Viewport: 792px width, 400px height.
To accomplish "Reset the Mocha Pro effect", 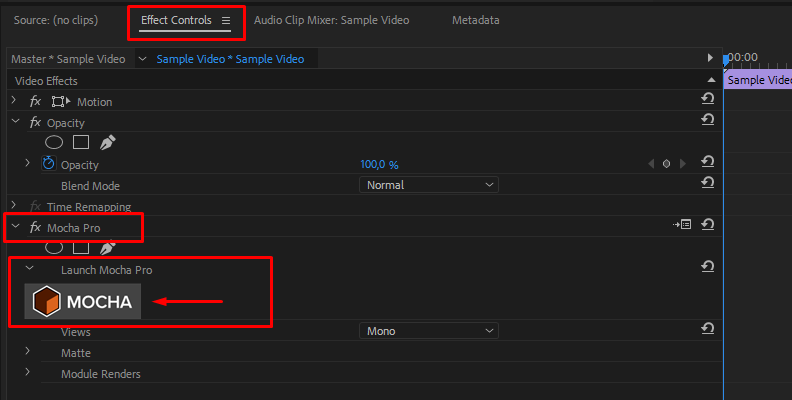I will click(x=708, y=224).
